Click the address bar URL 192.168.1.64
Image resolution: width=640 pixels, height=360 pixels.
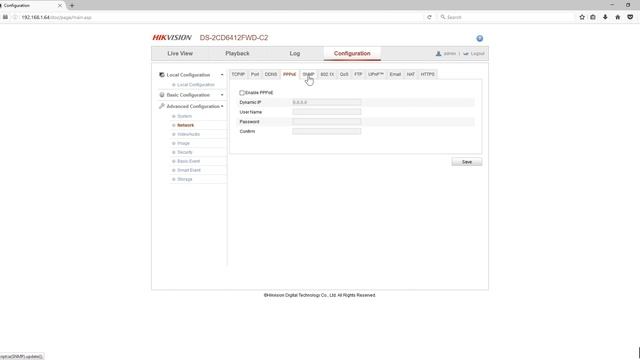click(36, 17)
